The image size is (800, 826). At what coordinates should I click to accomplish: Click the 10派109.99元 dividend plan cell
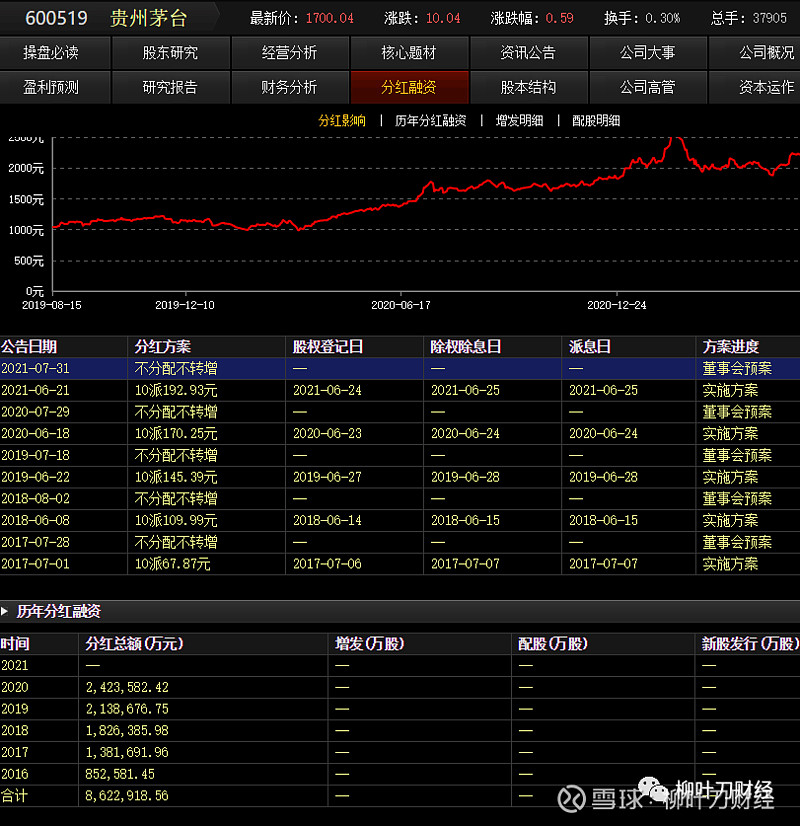pos(176,520)
